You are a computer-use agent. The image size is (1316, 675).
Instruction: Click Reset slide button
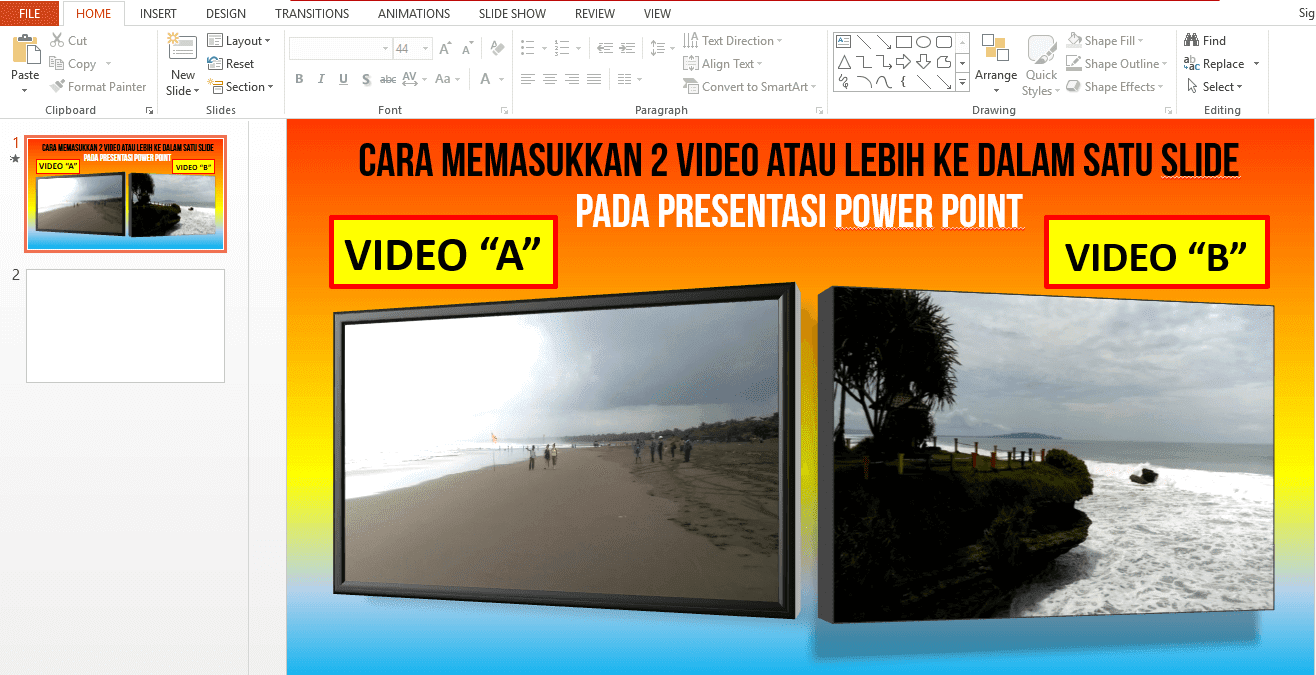[231, 64]
